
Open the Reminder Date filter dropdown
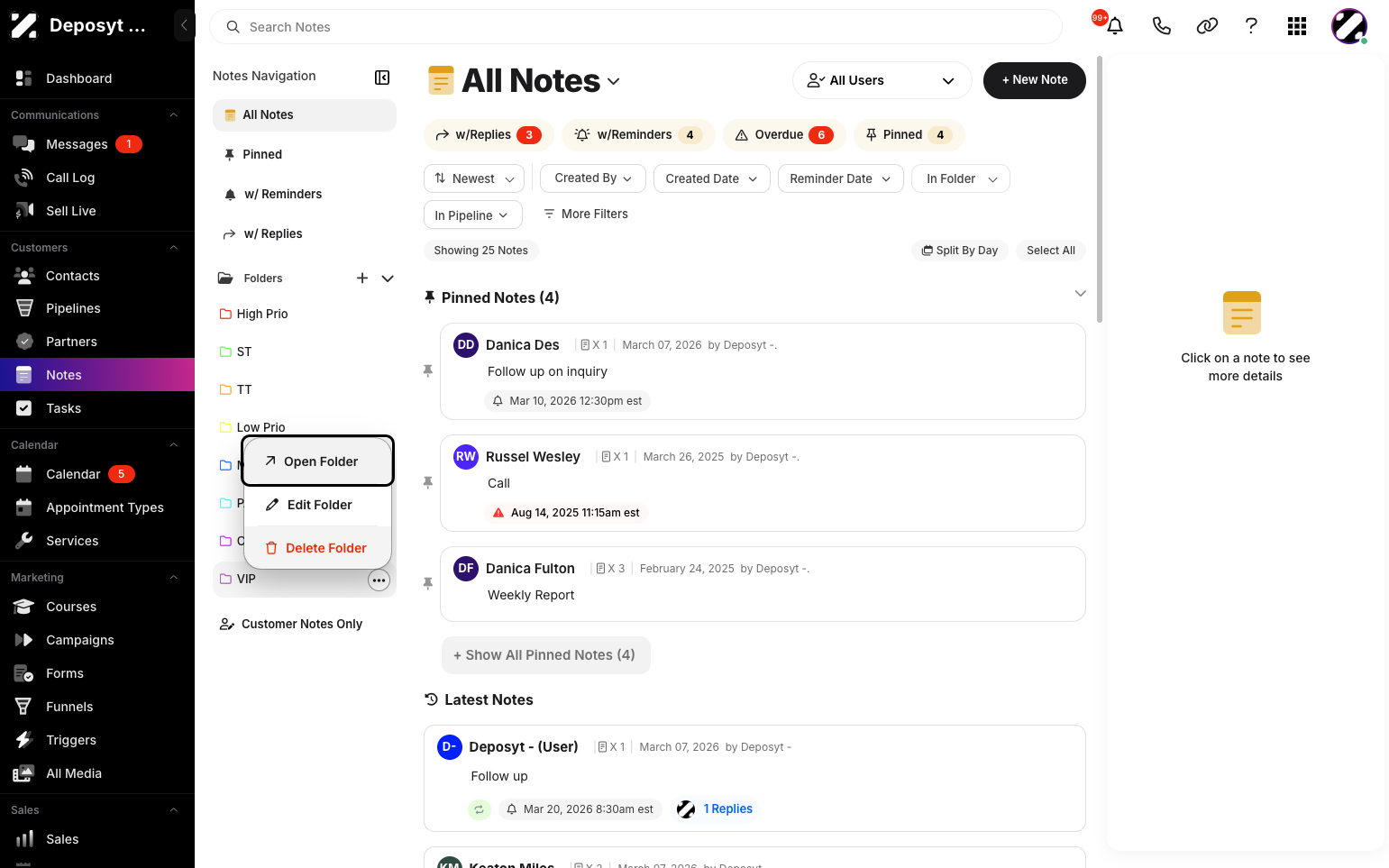coord(841,178)
